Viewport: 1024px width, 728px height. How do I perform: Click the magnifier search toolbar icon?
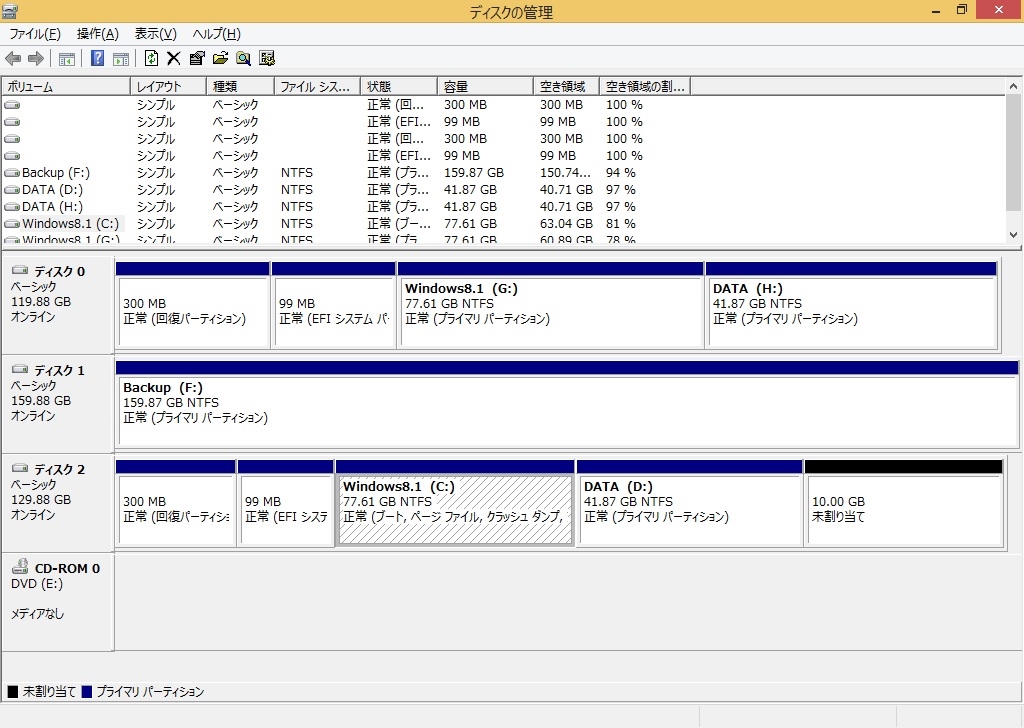[x=243, y=58]
